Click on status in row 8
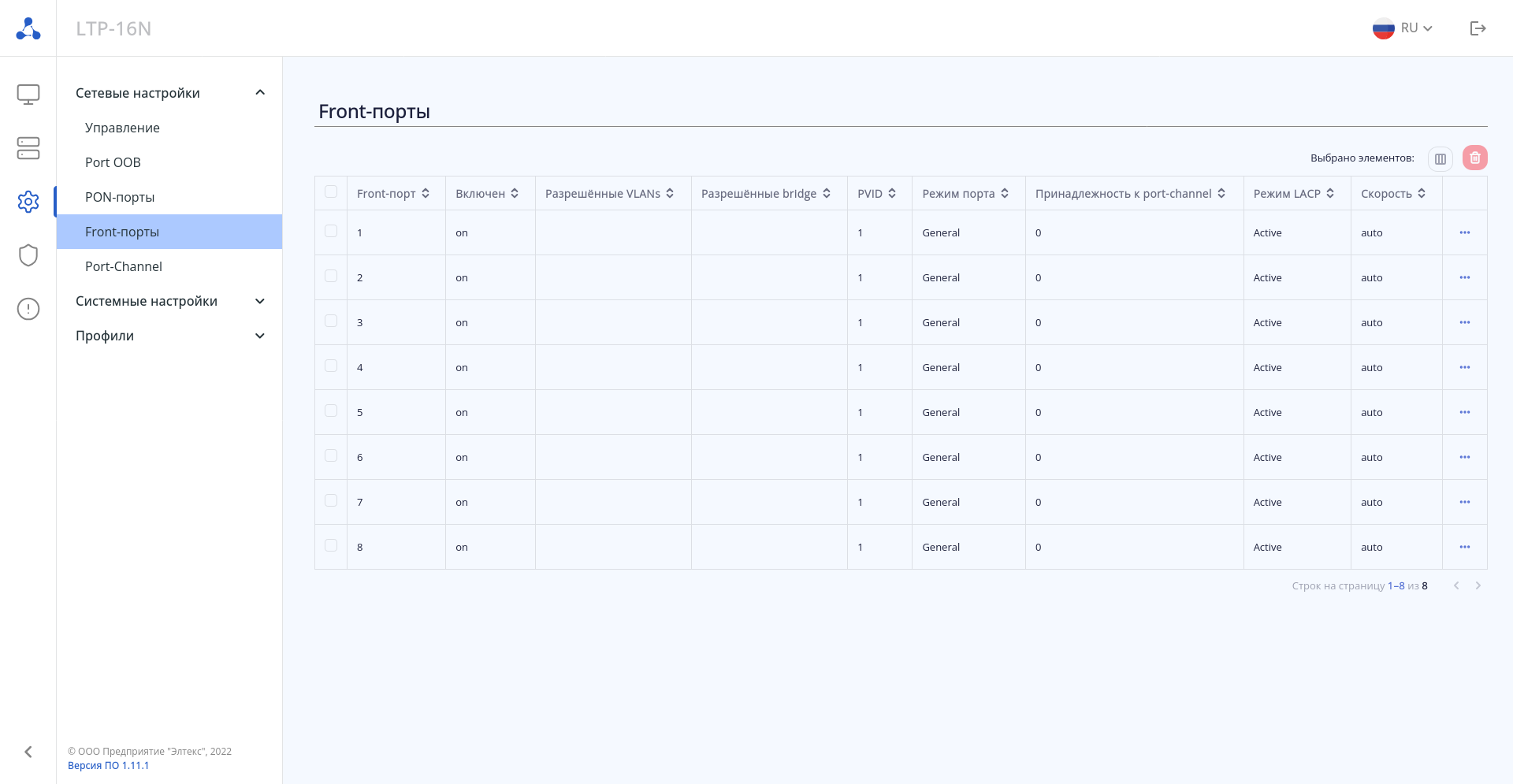Image resolution: width=1513 pixels, height=784 pixels. (x=462, y=548)
